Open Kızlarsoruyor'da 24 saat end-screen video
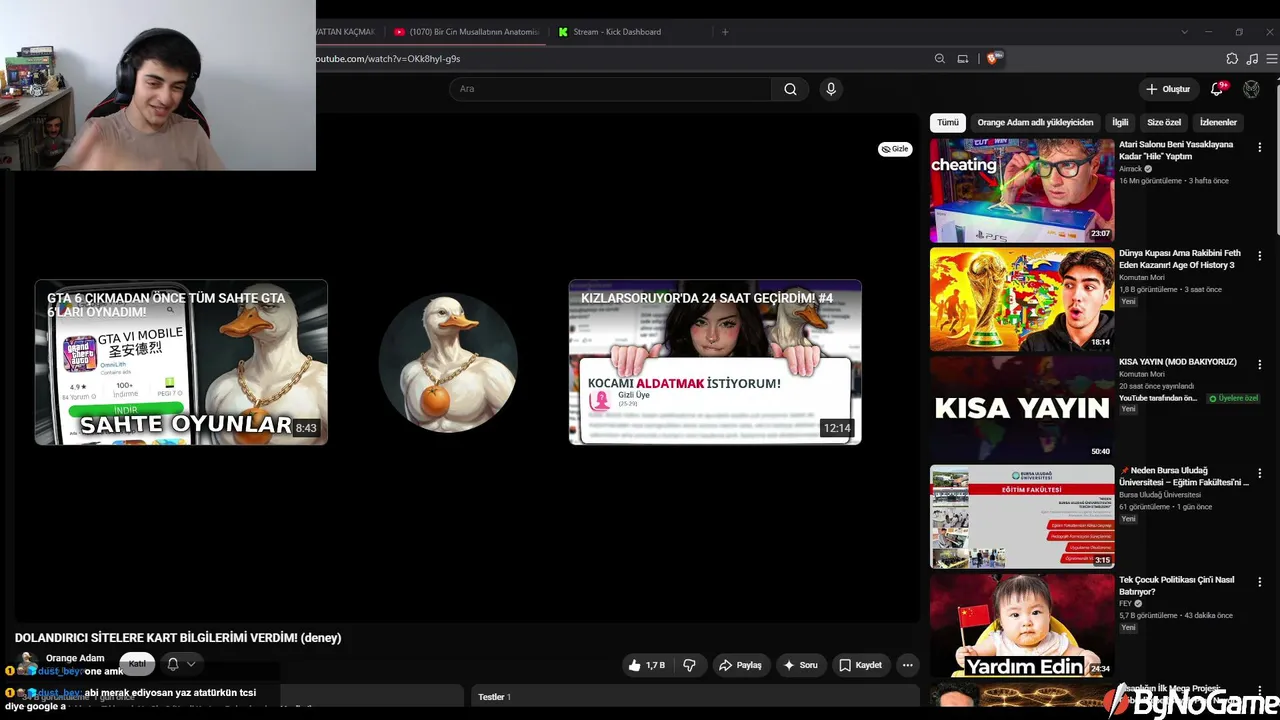1280x720 pixels. pos(715,362)
